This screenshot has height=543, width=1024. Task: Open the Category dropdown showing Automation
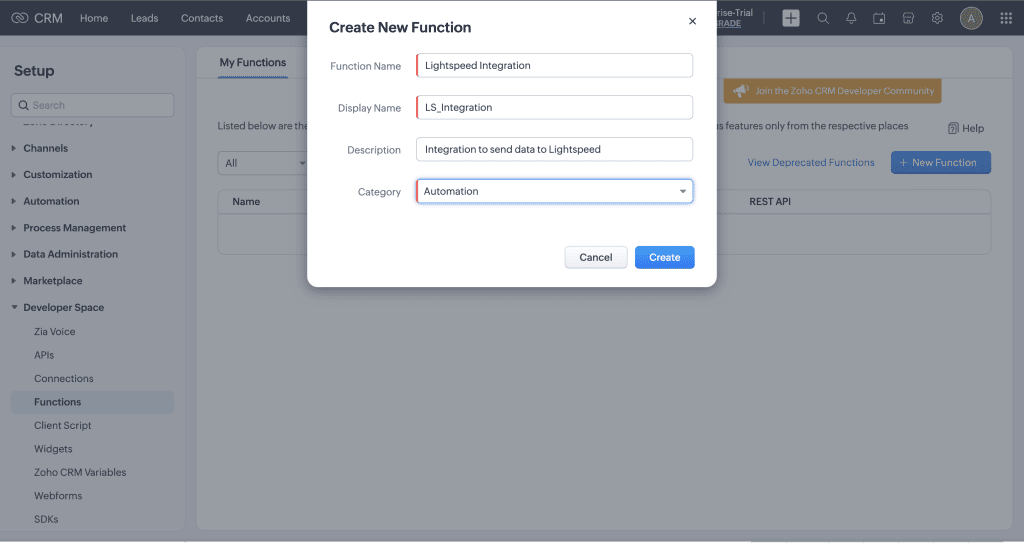coord(554,191)
